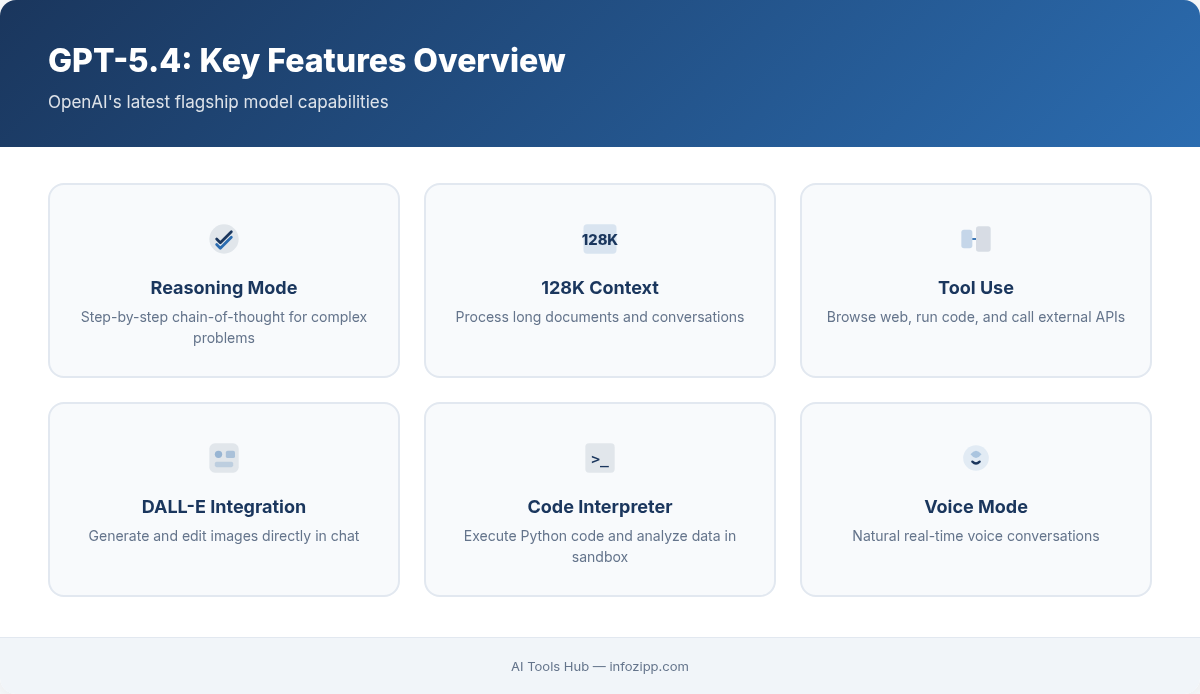The height and width of the screenshot is (694, 1200).
Task: Click the Code Interpreter terminal icon
Action: [x=600, y=458]
